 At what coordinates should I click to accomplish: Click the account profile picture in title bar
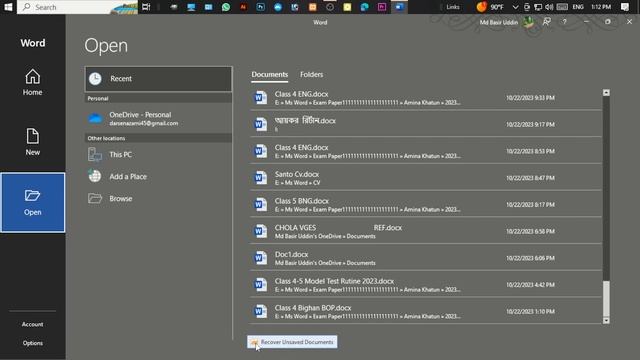(529, 22)
